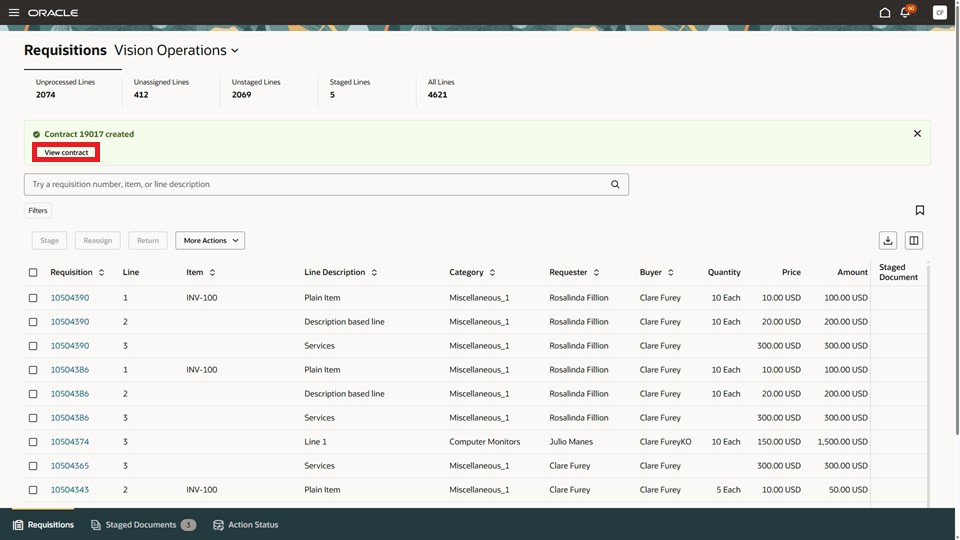Expand the Vision Operations dropdown

(176, 50)
